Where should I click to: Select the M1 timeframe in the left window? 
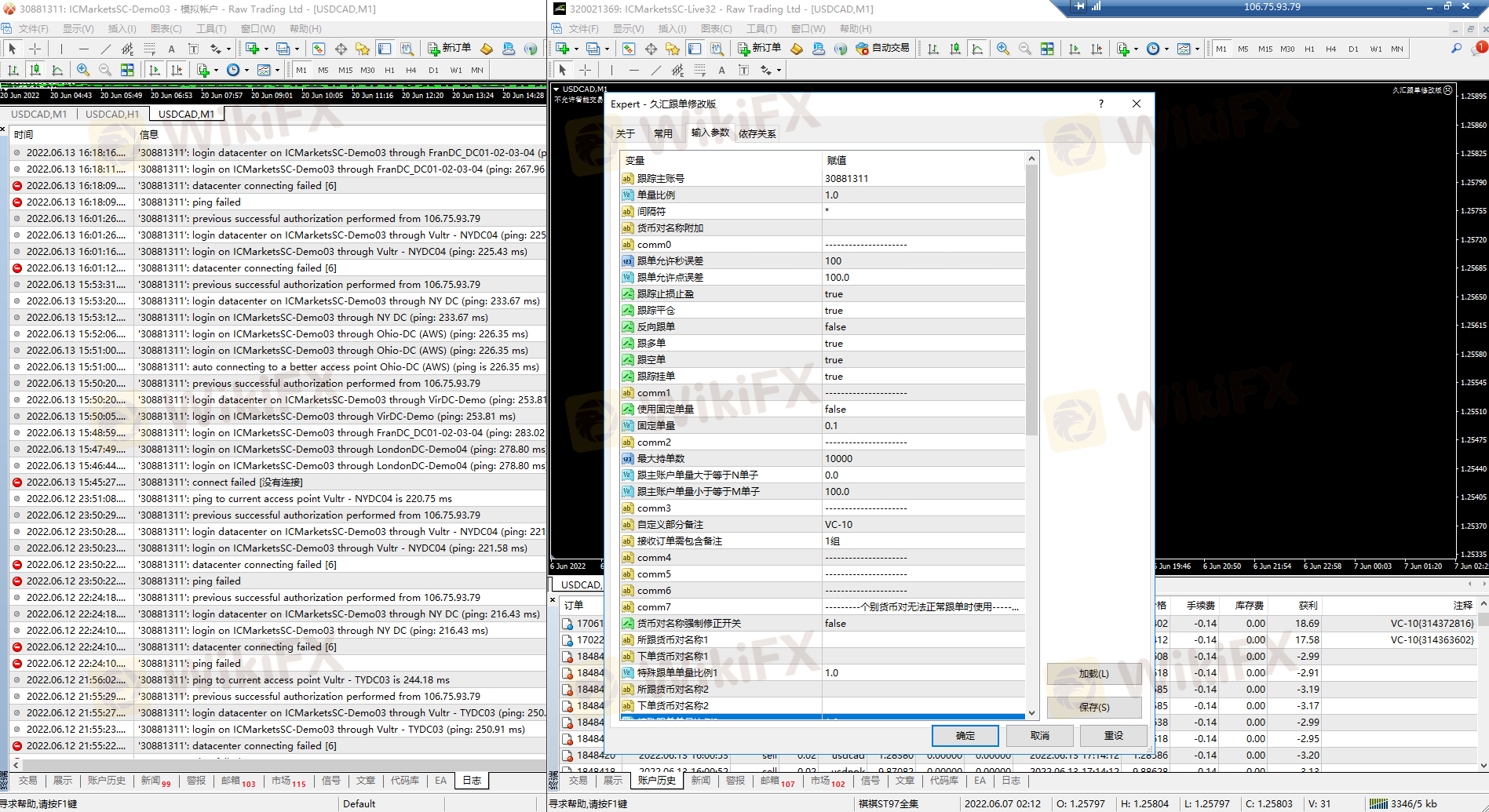[x=301, y=70]
